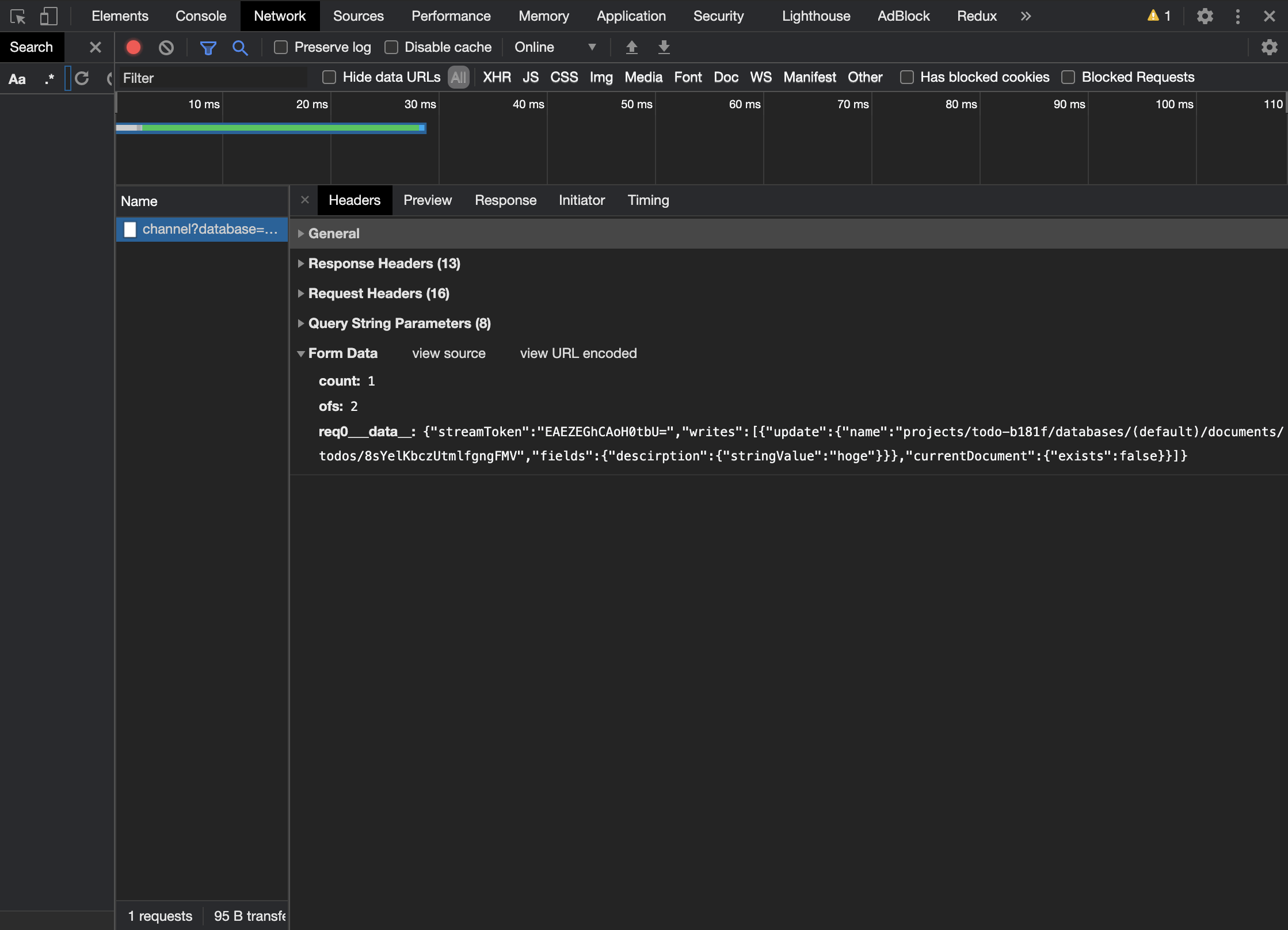Screen dimensions: 1288x930
Task: Open the Network settings gear on the right
Action: click(1269, 47)
